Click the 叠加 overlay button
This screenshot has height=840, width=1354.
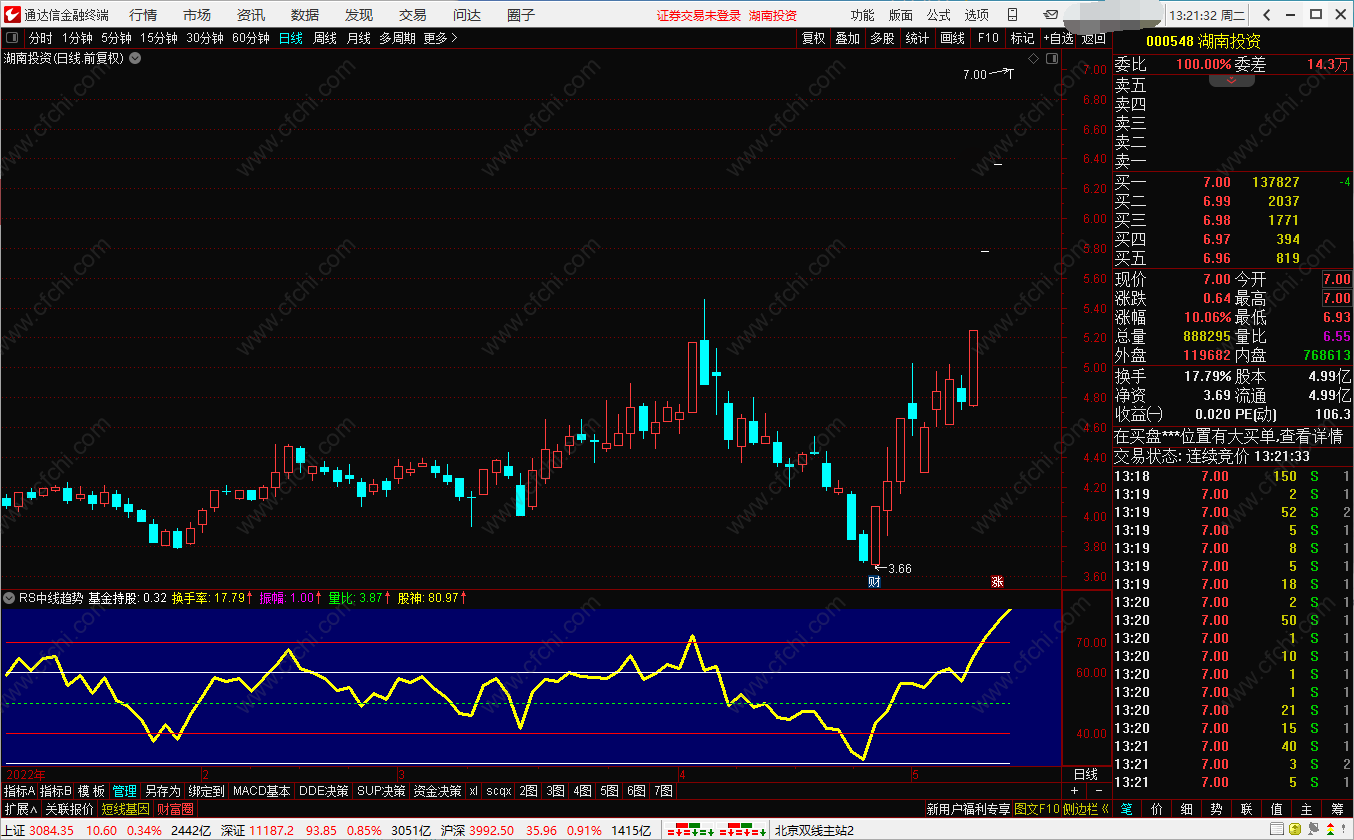[x=848, y=38]
